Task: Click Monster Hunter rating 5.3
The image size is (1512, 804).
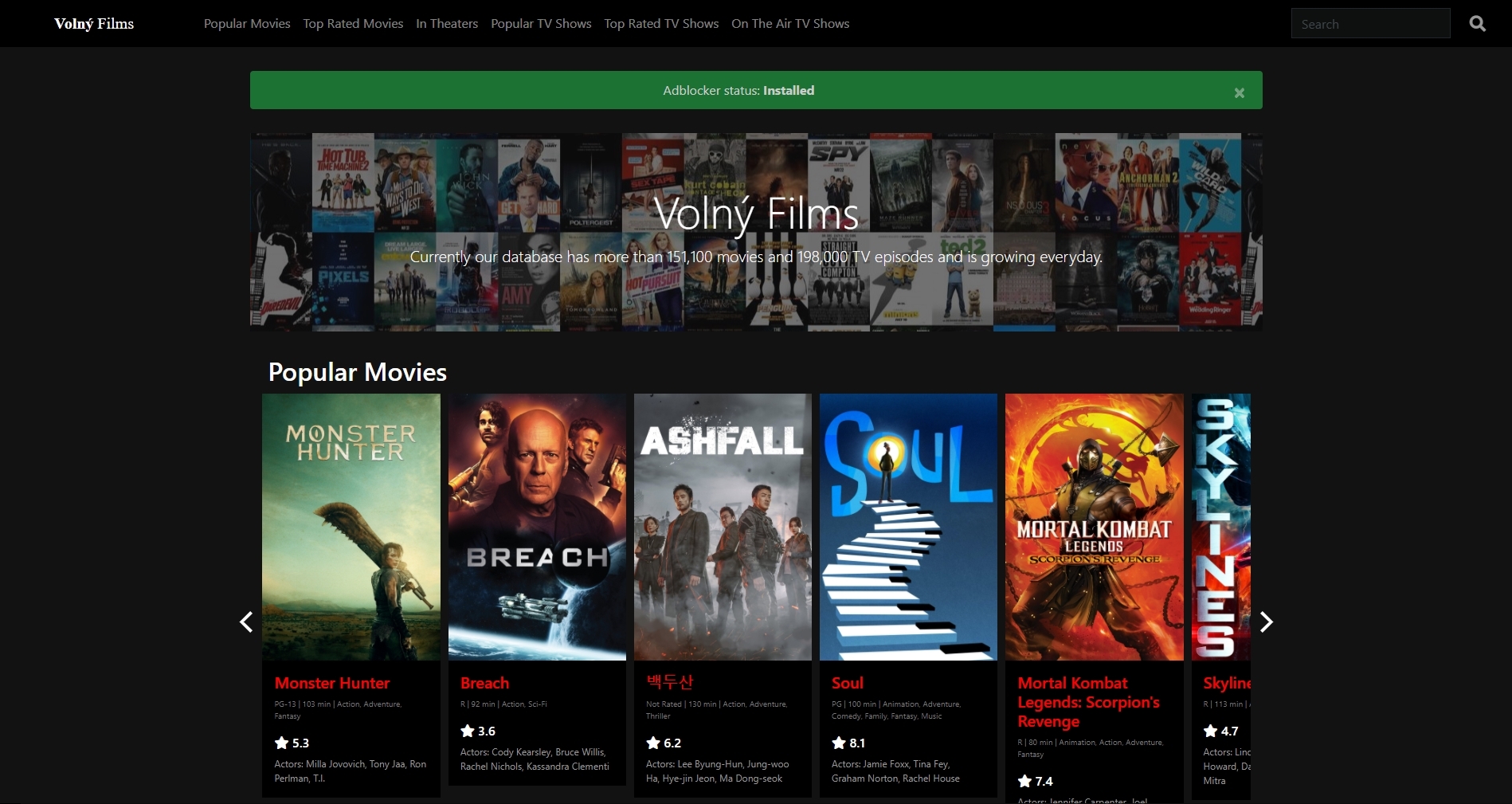Action: point(300,743)
